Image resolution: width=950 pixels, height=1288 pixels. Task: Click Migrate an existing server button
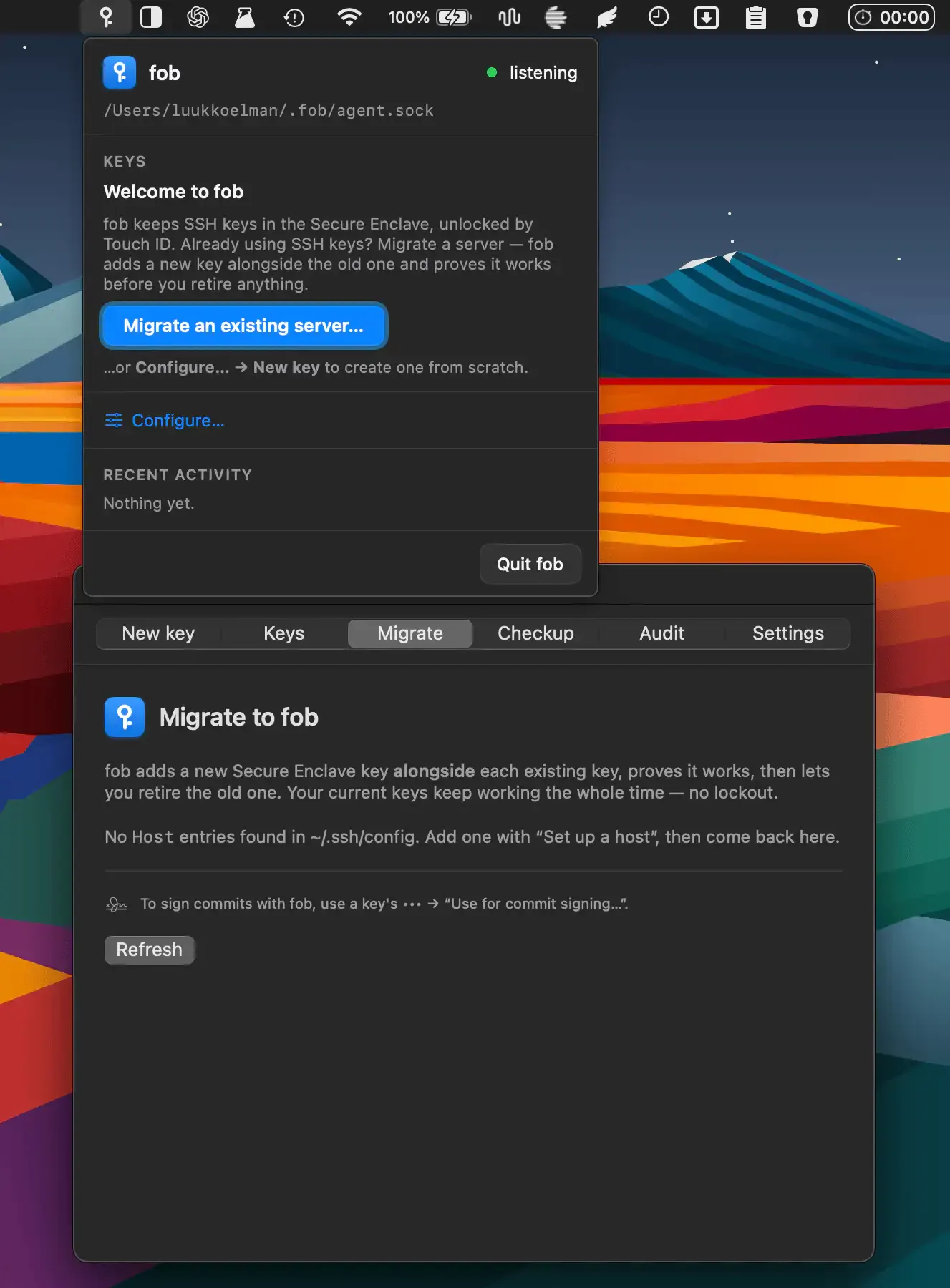[x=243, y=326]
